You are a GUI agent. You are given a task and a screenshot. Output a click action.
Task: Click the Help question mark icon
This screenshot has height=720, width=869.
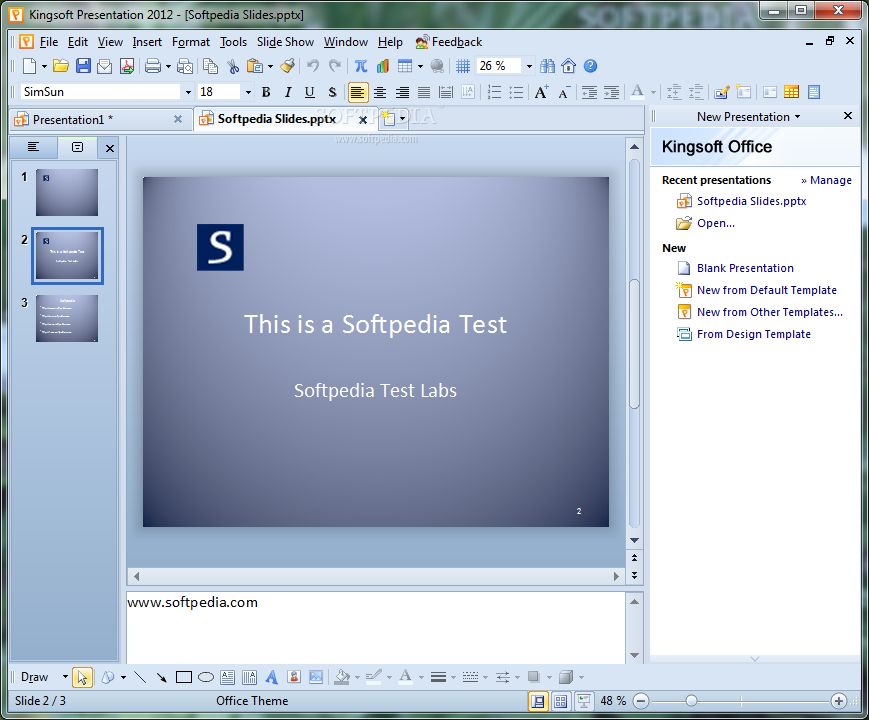(x=590, y=67)
